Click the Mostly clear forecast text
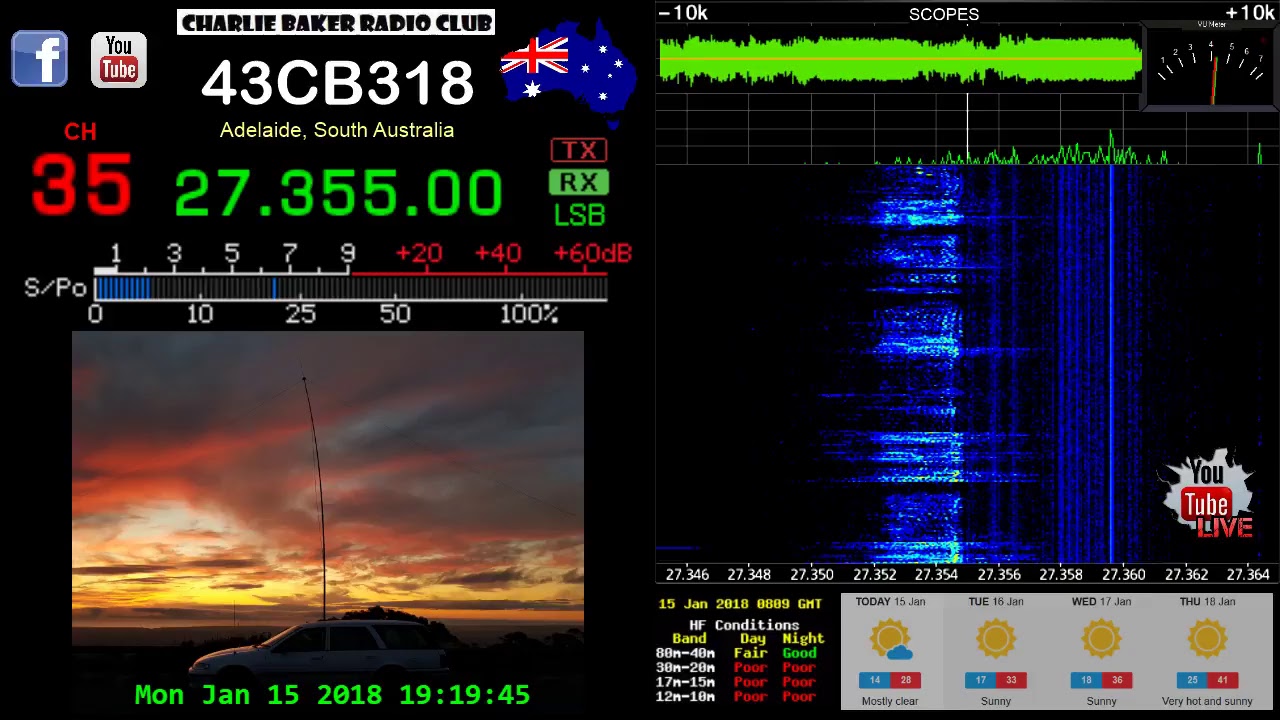 pos(890,701)
